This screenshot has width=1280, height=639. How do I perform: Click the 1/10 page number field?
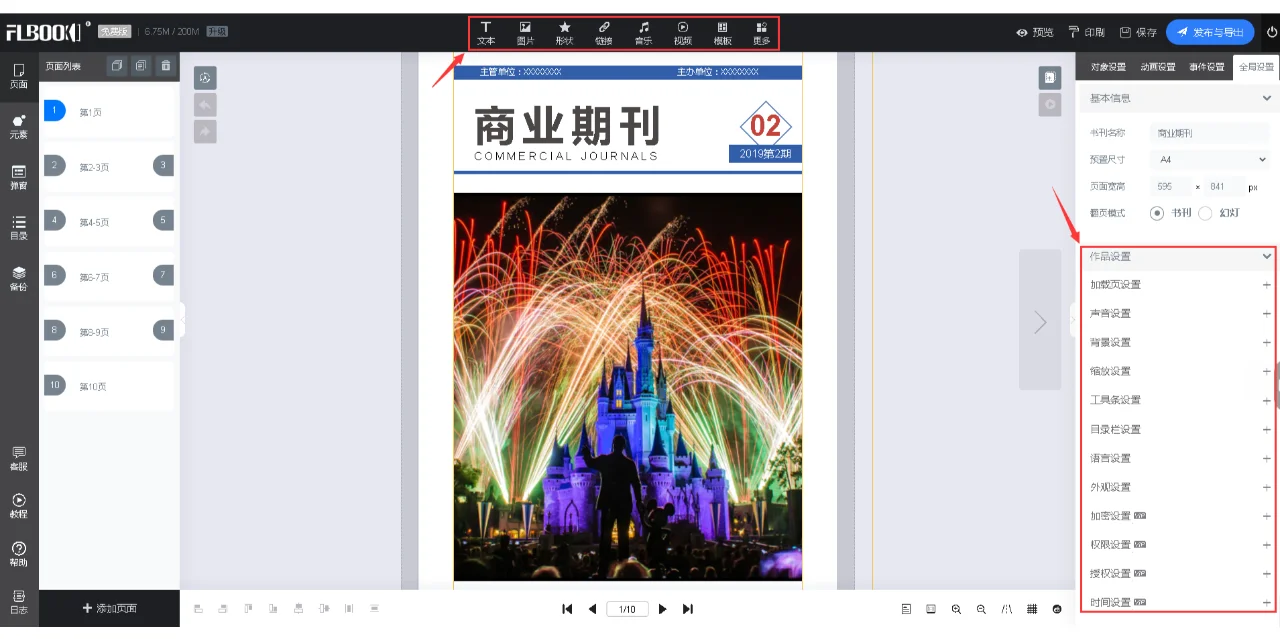627,609
